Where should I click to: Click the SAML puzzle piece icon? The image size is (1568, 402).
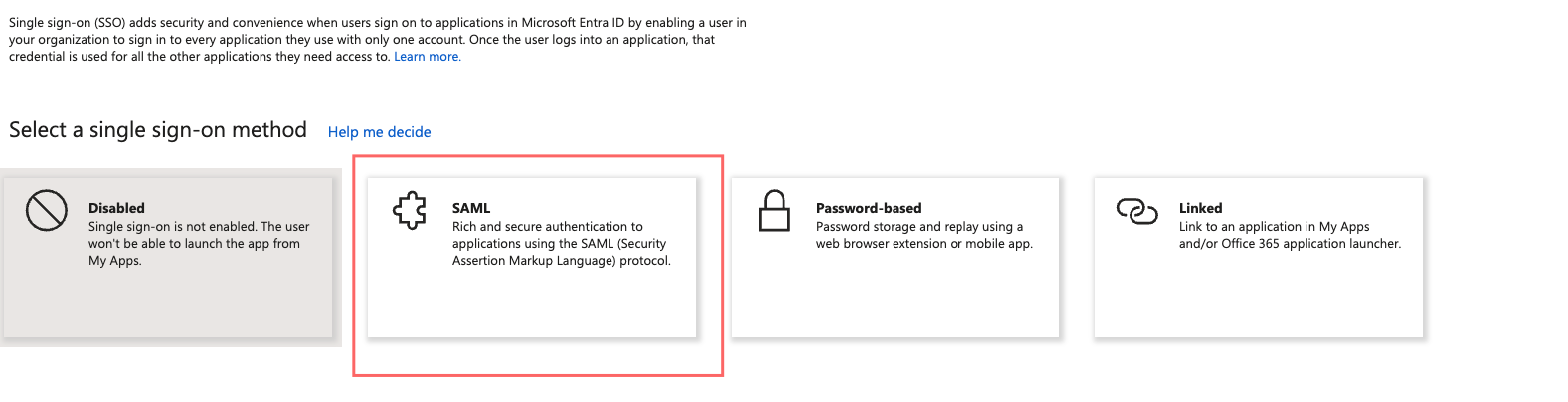(x=410, y=211)
